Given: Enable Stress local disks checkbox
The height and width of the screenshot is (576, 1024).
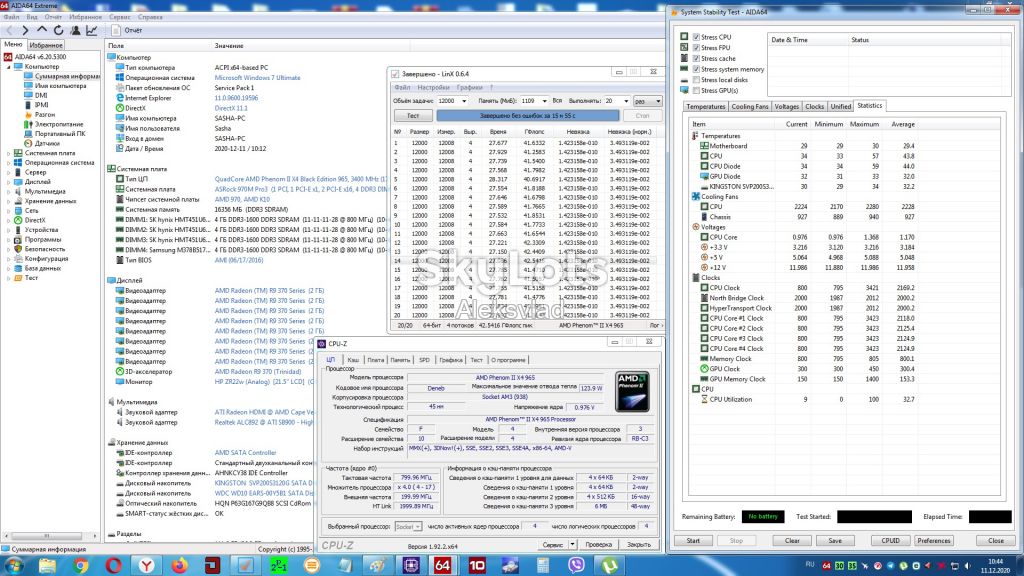Looking at the screenshot, I should [696, 80].
